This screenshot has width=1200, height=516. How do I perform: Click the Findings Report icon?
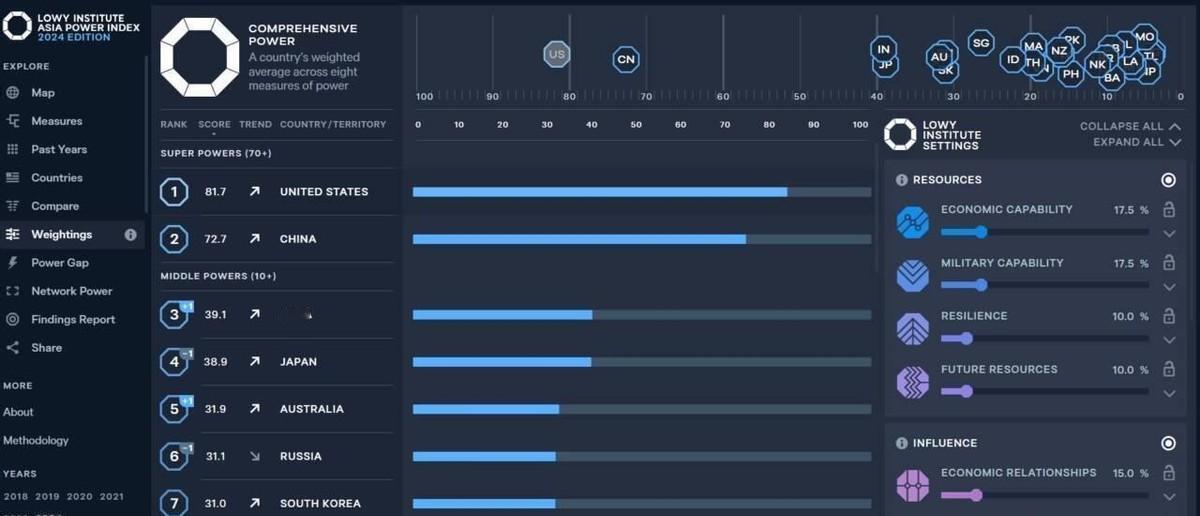pos(13,320)
